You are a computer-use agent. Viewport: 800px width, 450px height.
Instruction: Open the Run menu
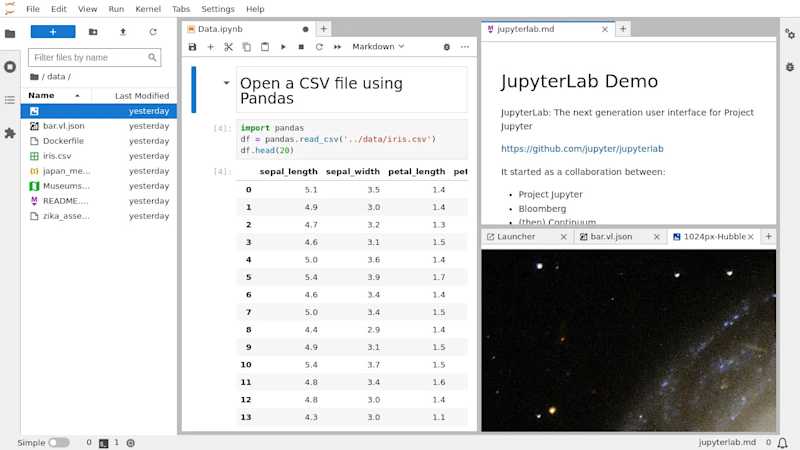coord(116,9)
